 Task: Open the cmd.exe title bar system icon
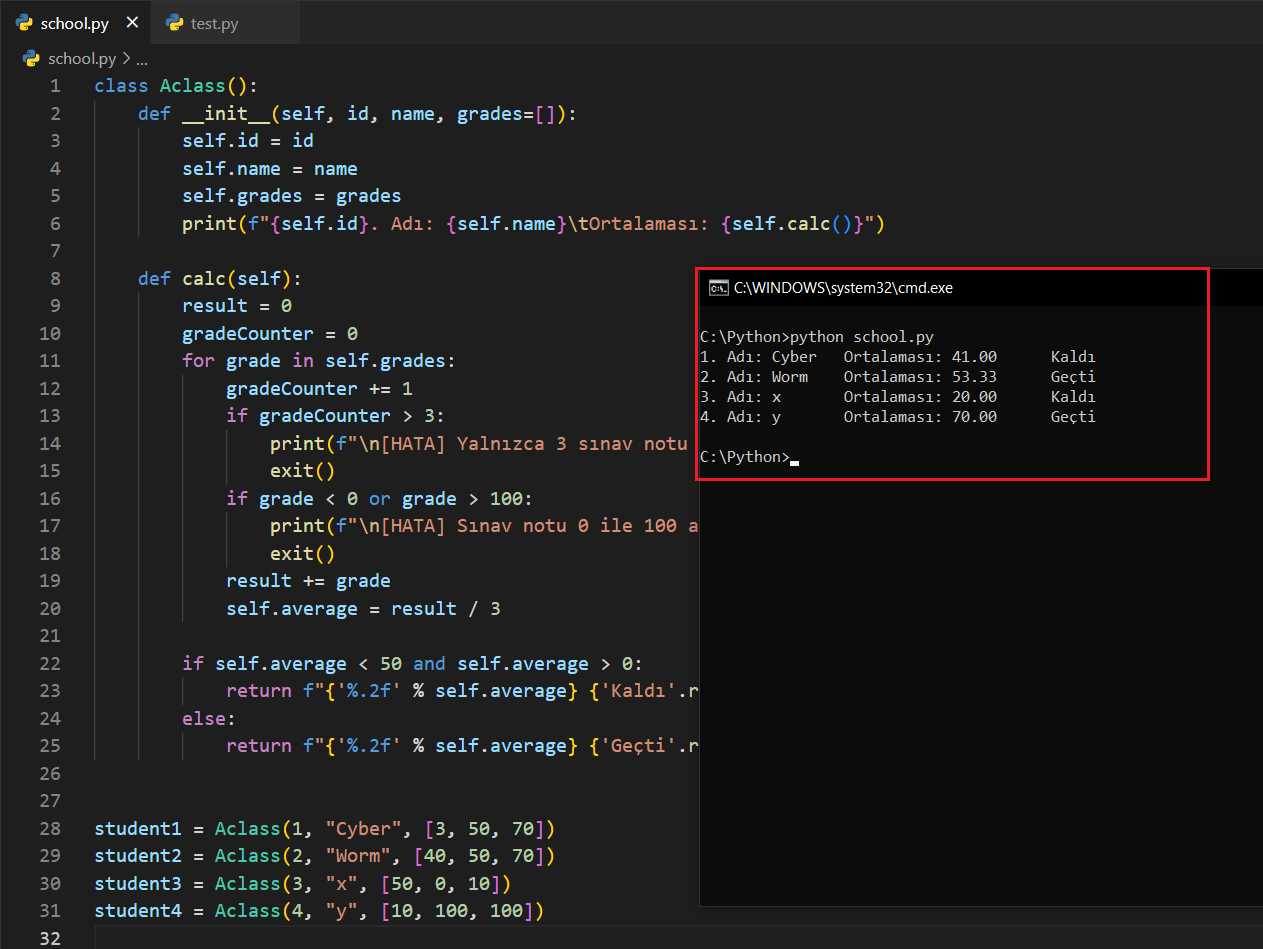[718, 288]
